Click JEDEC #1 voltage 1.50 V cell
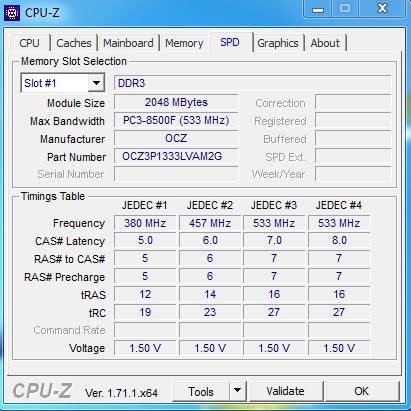This screenshot has height=411, width=411. (x=145, y=348)
